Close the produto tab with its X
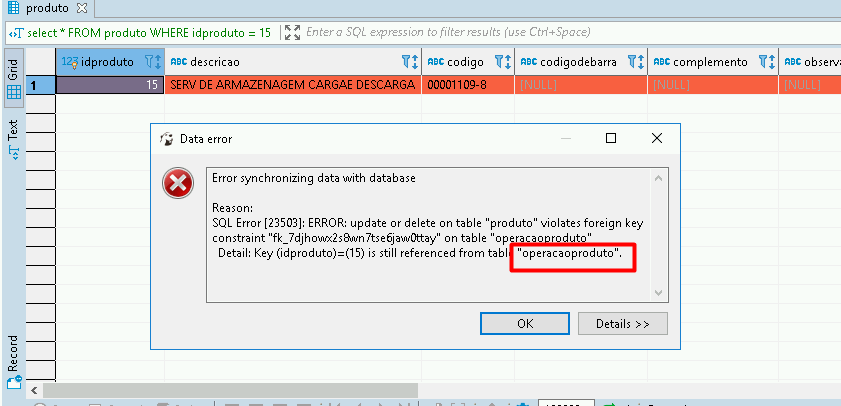Screen dimensions: 841x406 pos(82,8)
